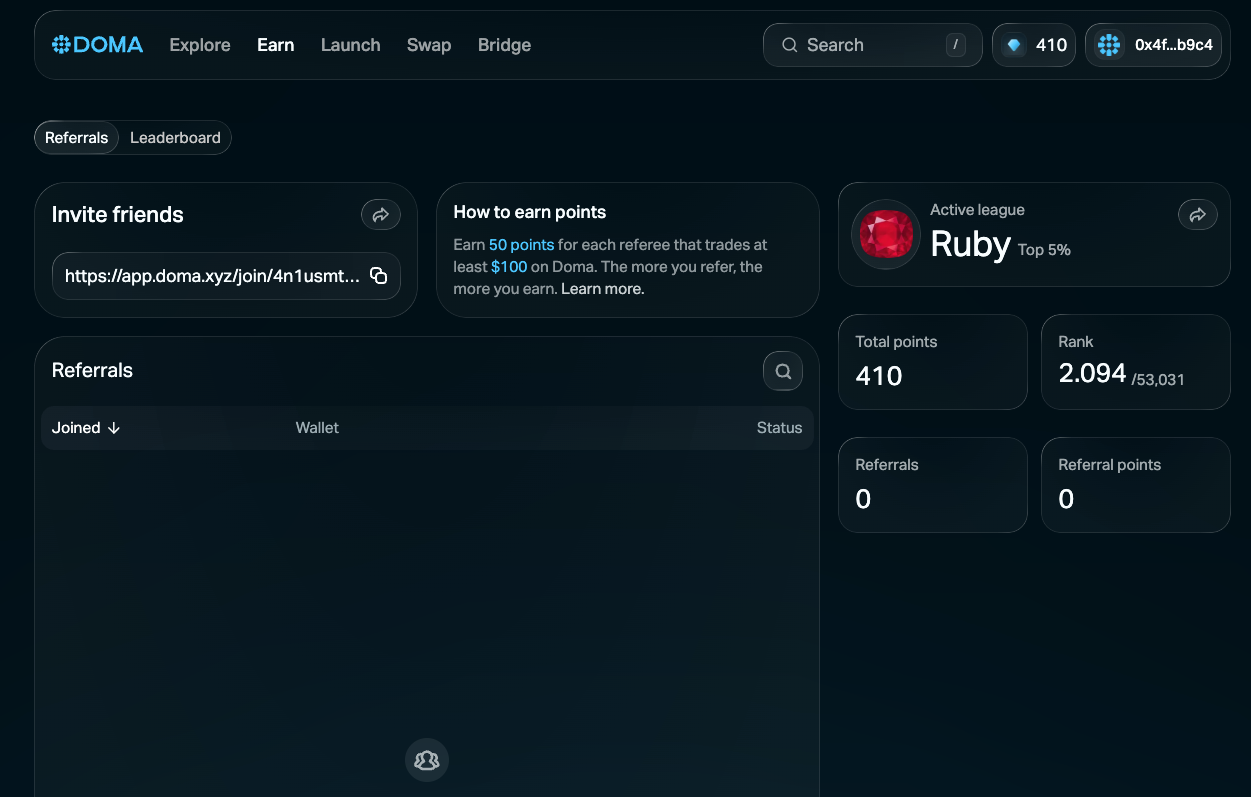1251x797 pixels.
Task: Share the Active league Ruby card
Action: pos(1197,214)
